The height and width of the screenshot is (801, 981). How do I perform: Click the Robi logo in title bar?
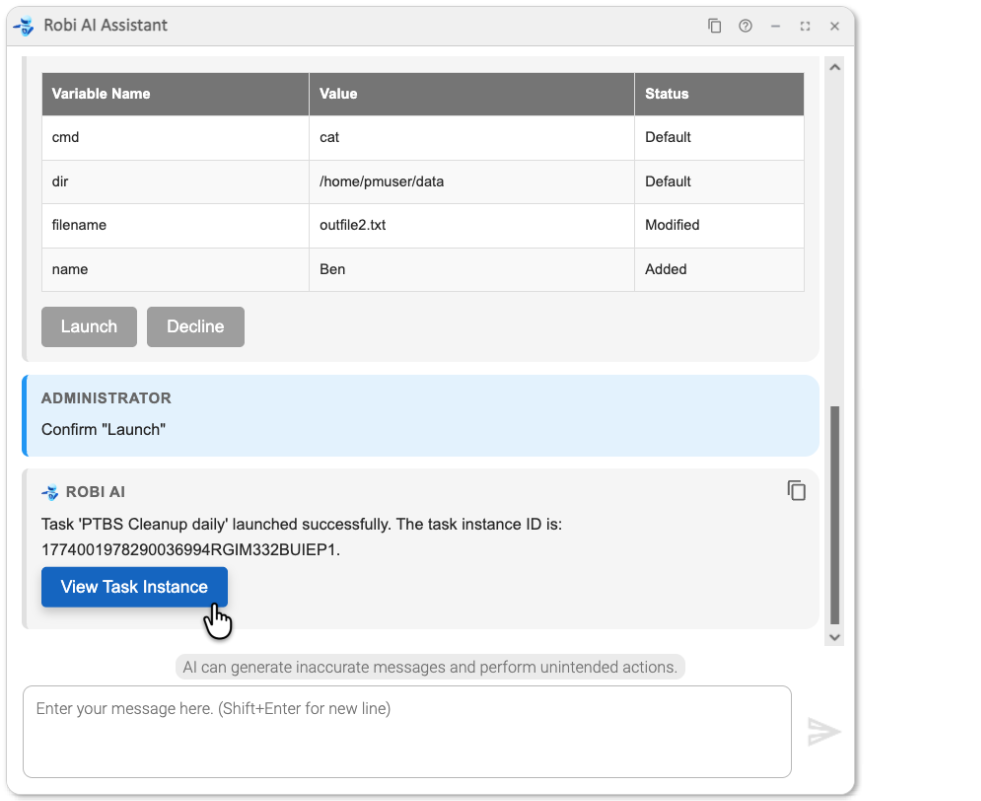click(x=24, y=26)
